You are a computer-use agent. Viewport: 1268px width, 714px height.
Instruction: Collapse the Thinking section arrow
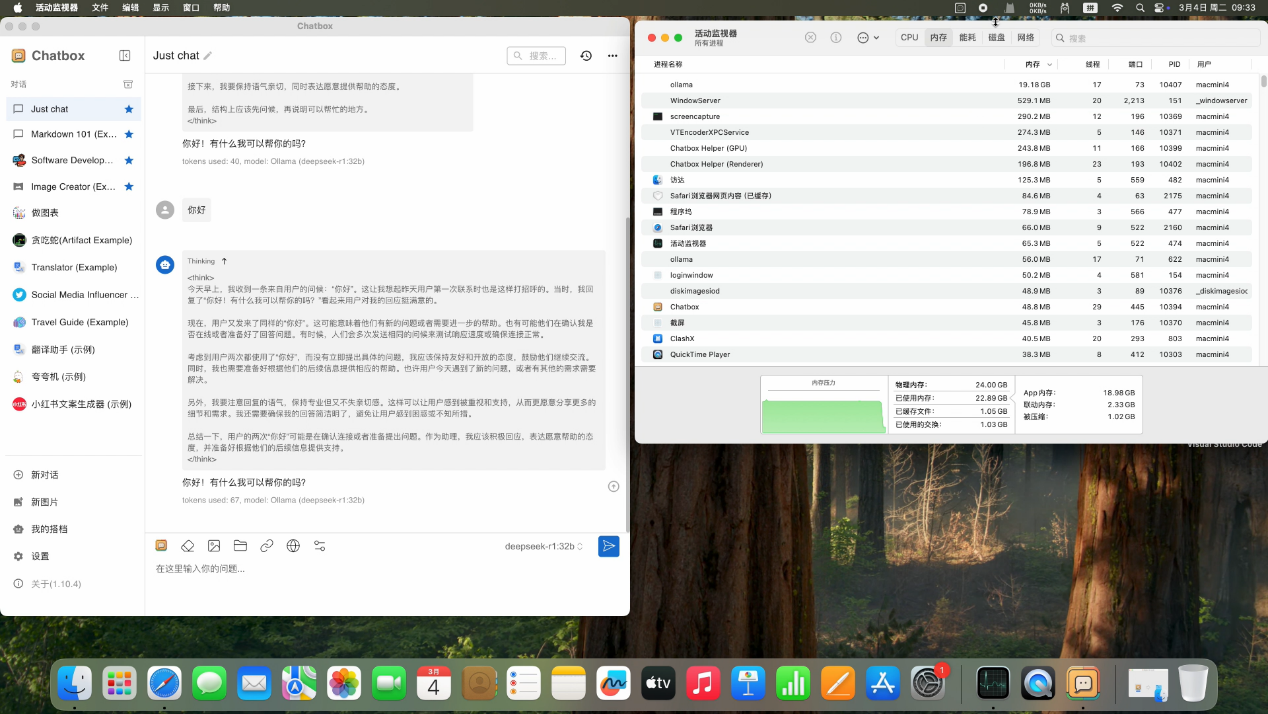[x=224, y=261]
